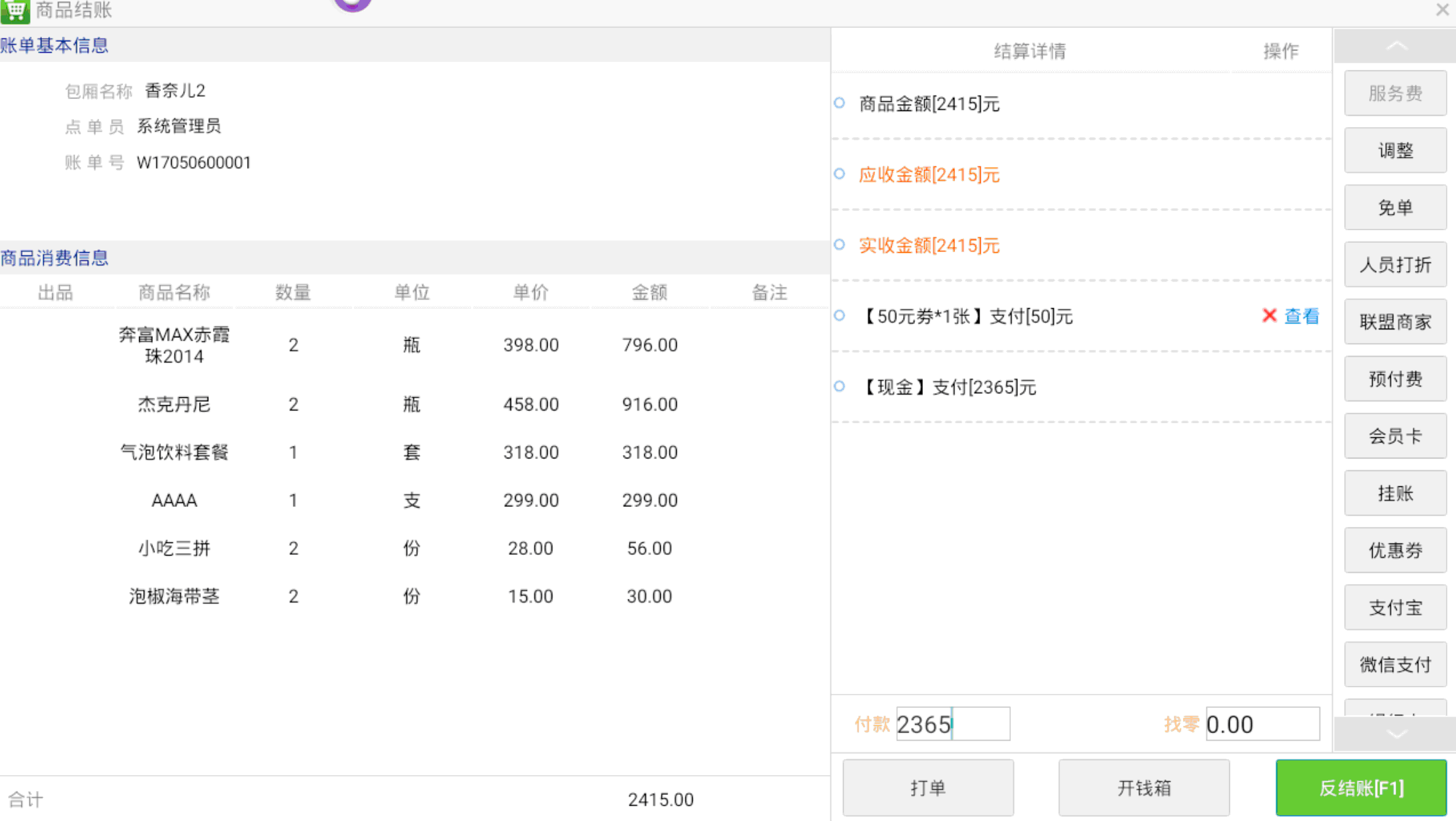Click the 商品消费信息 section heading

tap(55, 258)
